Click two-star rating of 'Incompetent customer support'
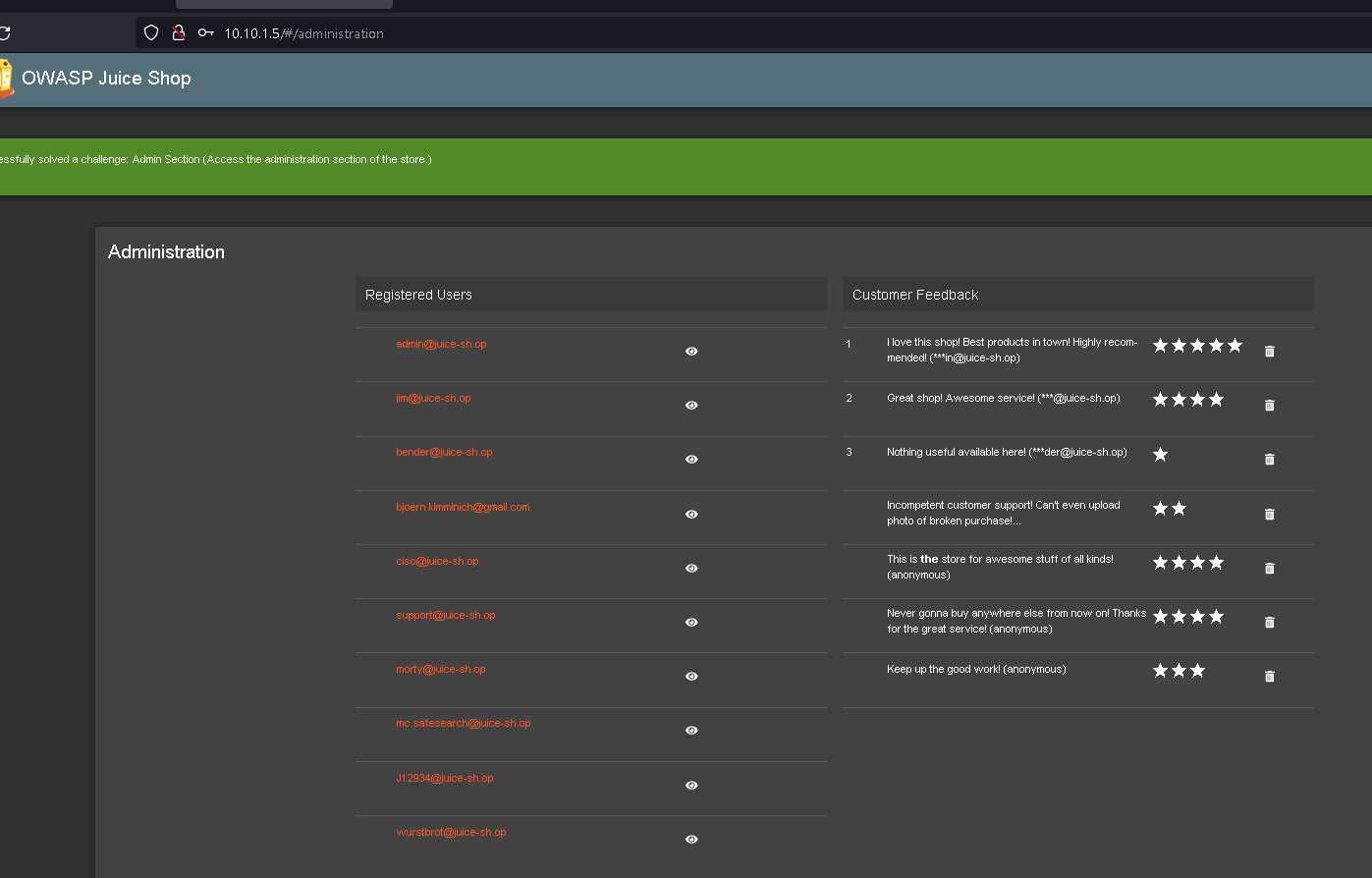Screen dimensions: 1372x878 pos(1170,509)
